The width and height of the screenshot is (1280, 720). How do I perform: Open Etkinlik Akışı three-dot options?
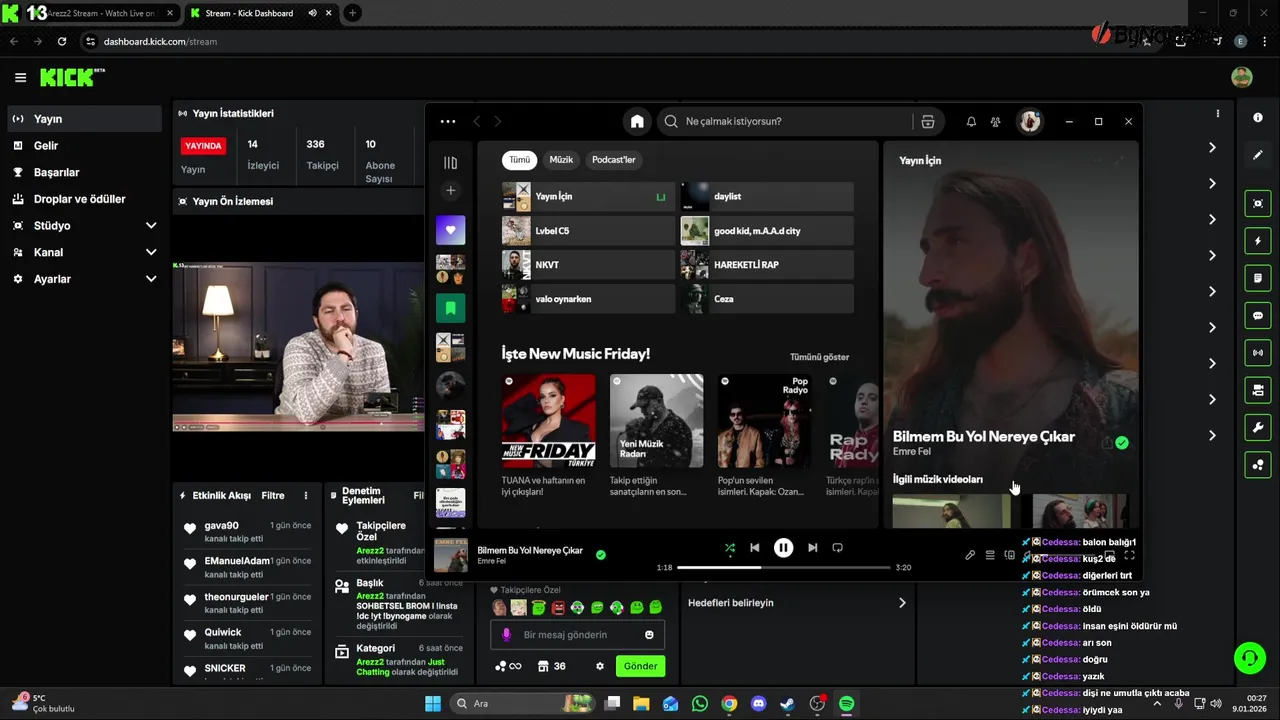[x=306, y=496]
